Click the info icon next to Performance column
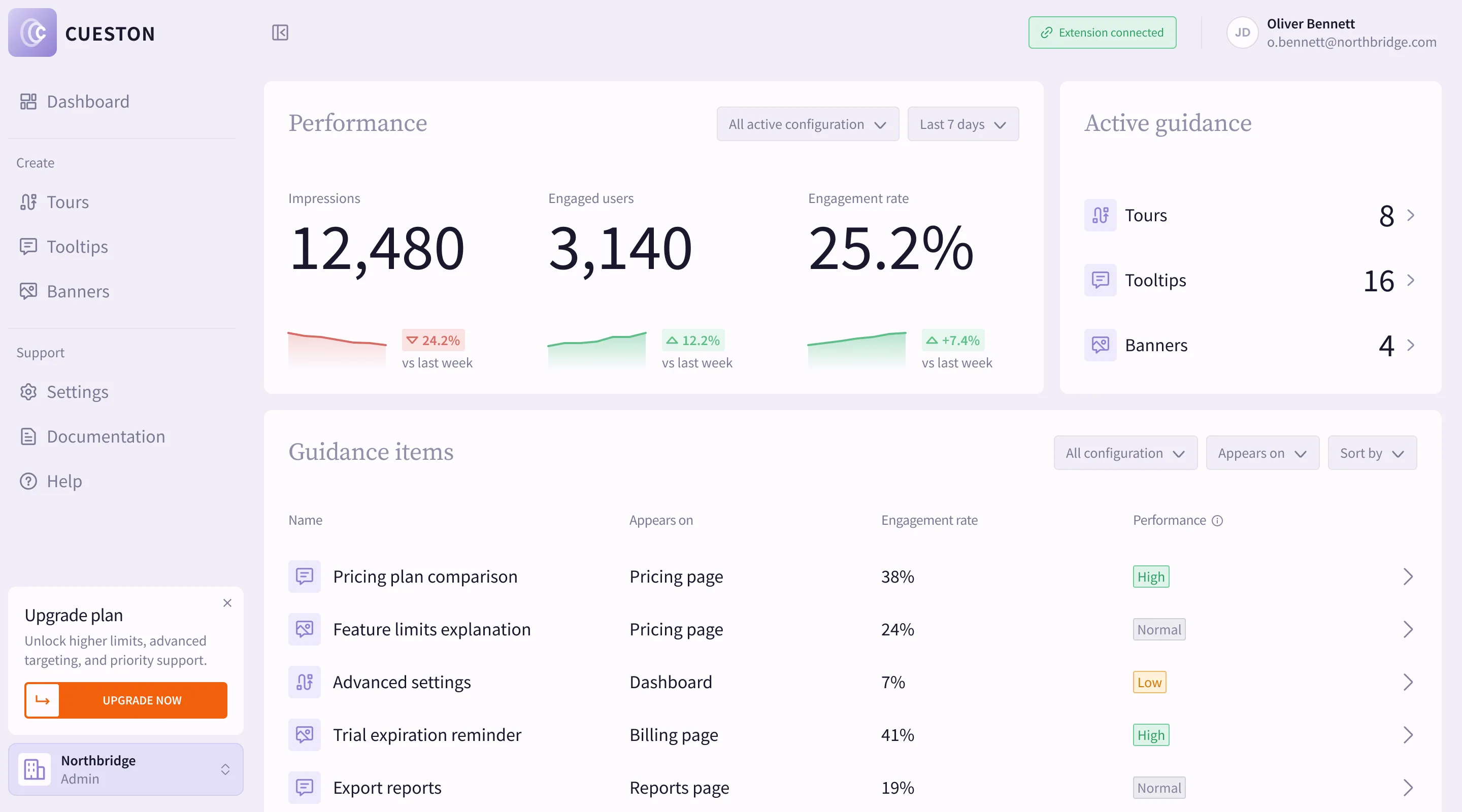1462x812 pixels. pyautogui.click(x=1217, y=520)
